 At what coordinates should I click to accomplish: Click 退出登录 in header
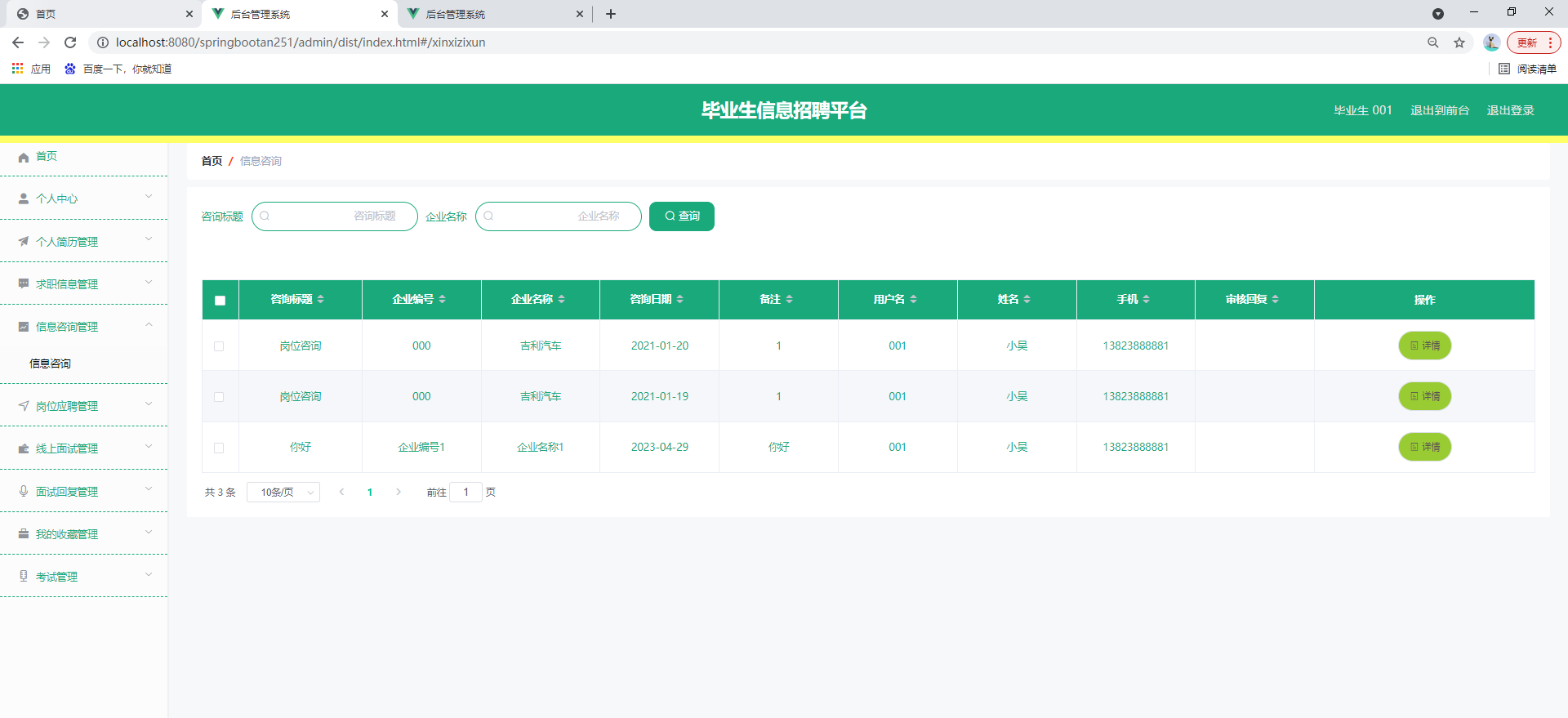[x=1511, y=110]
